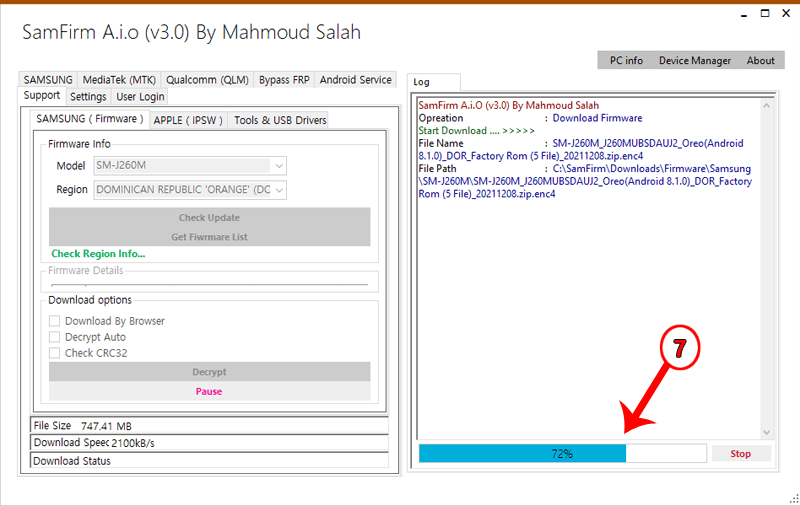Click the Support tab

pos(42,95)
